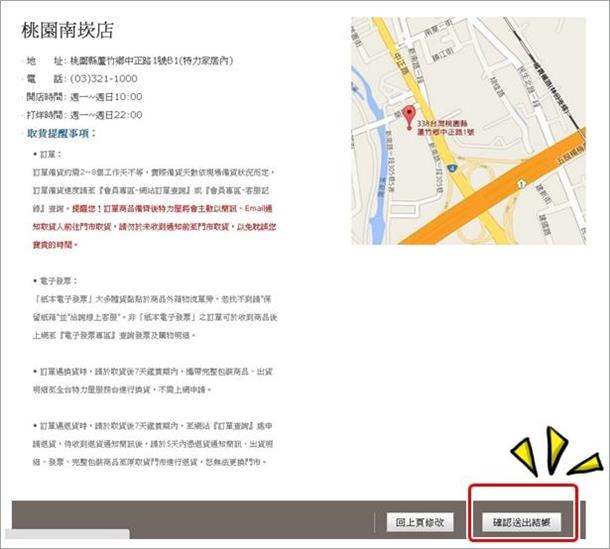This screenshot has height=549, width=610.
Task: Click the store title 桃園南崁店
Action: [x=67, y=30]
